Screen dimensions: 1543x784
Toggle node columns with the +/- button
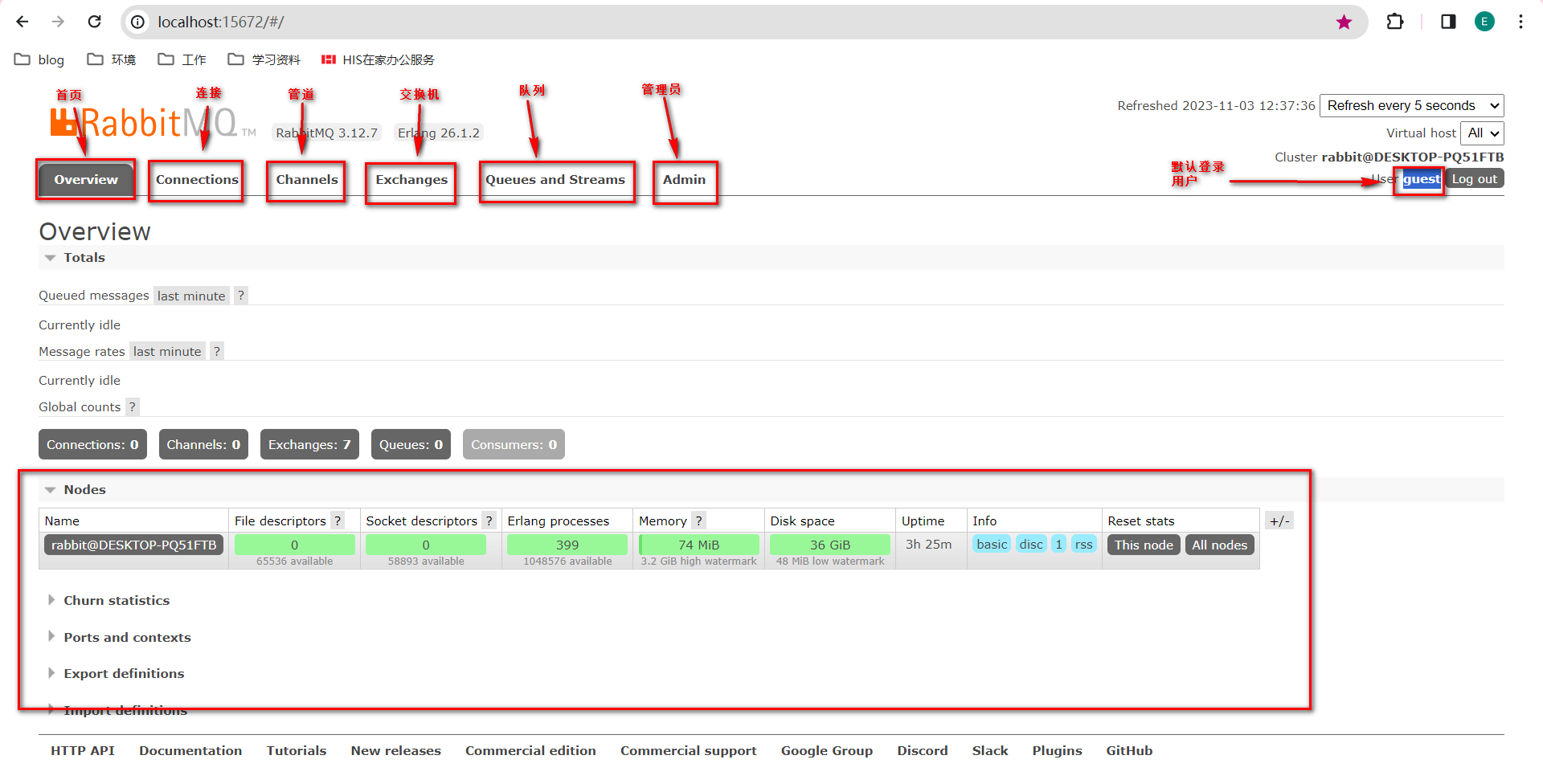[1279, 521]
